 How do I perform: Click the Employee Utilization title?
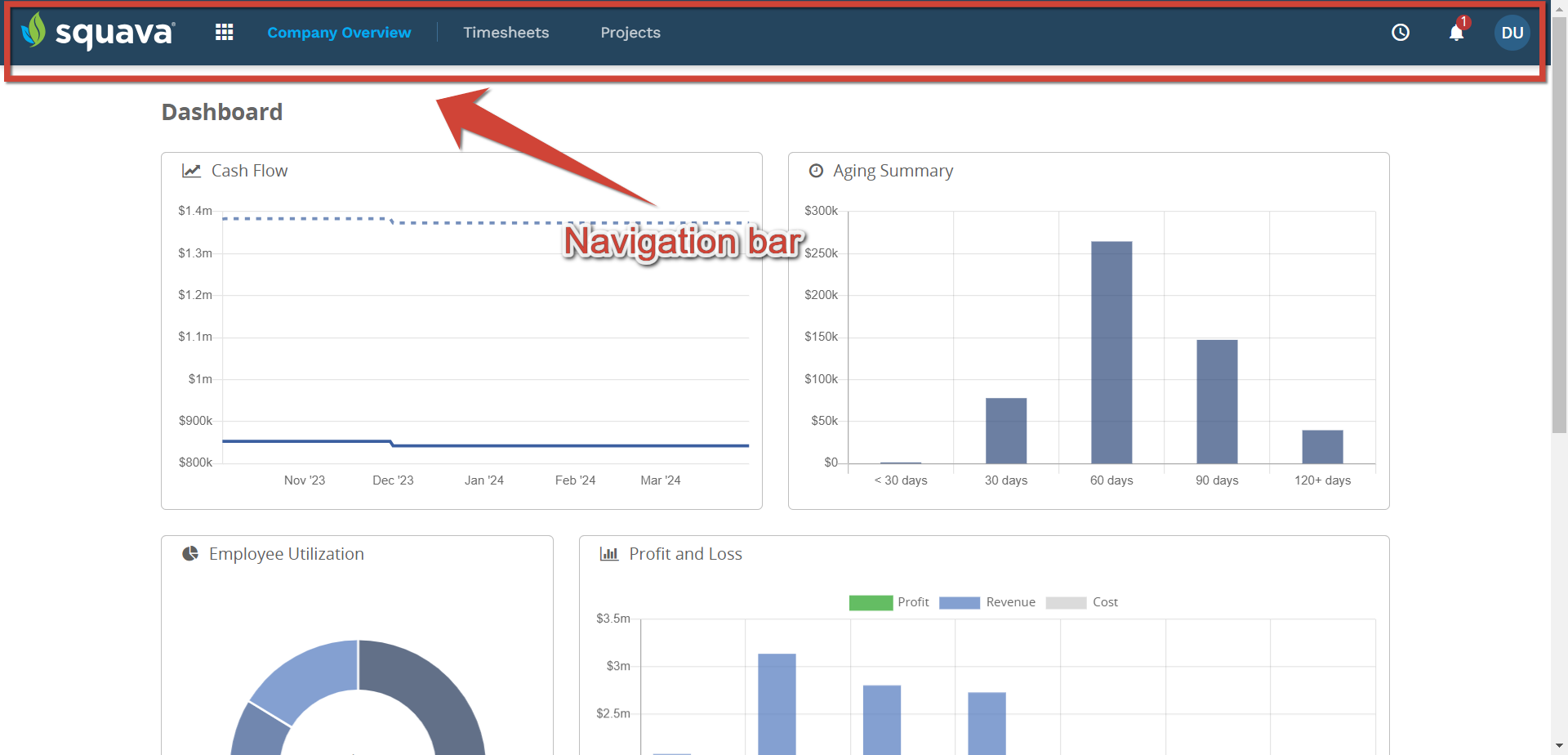(287, 554)
